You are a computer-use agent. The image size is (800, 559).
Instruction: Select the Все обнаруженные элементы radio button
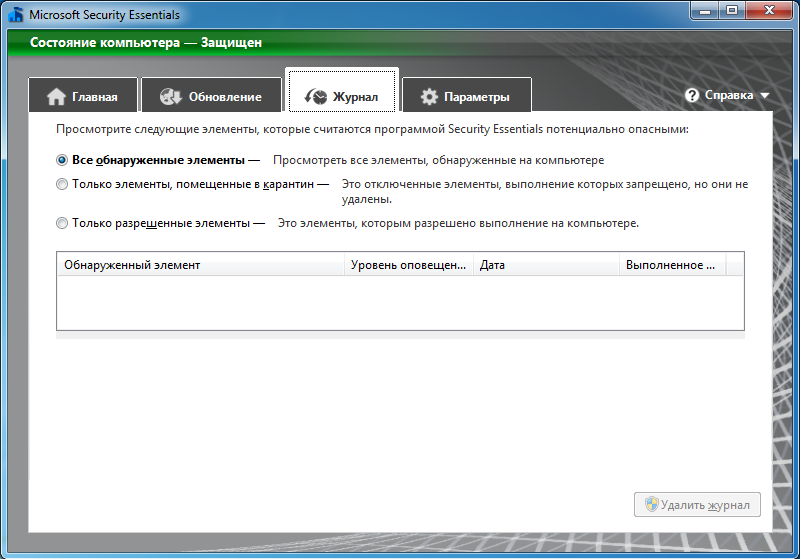pos(62,160)
